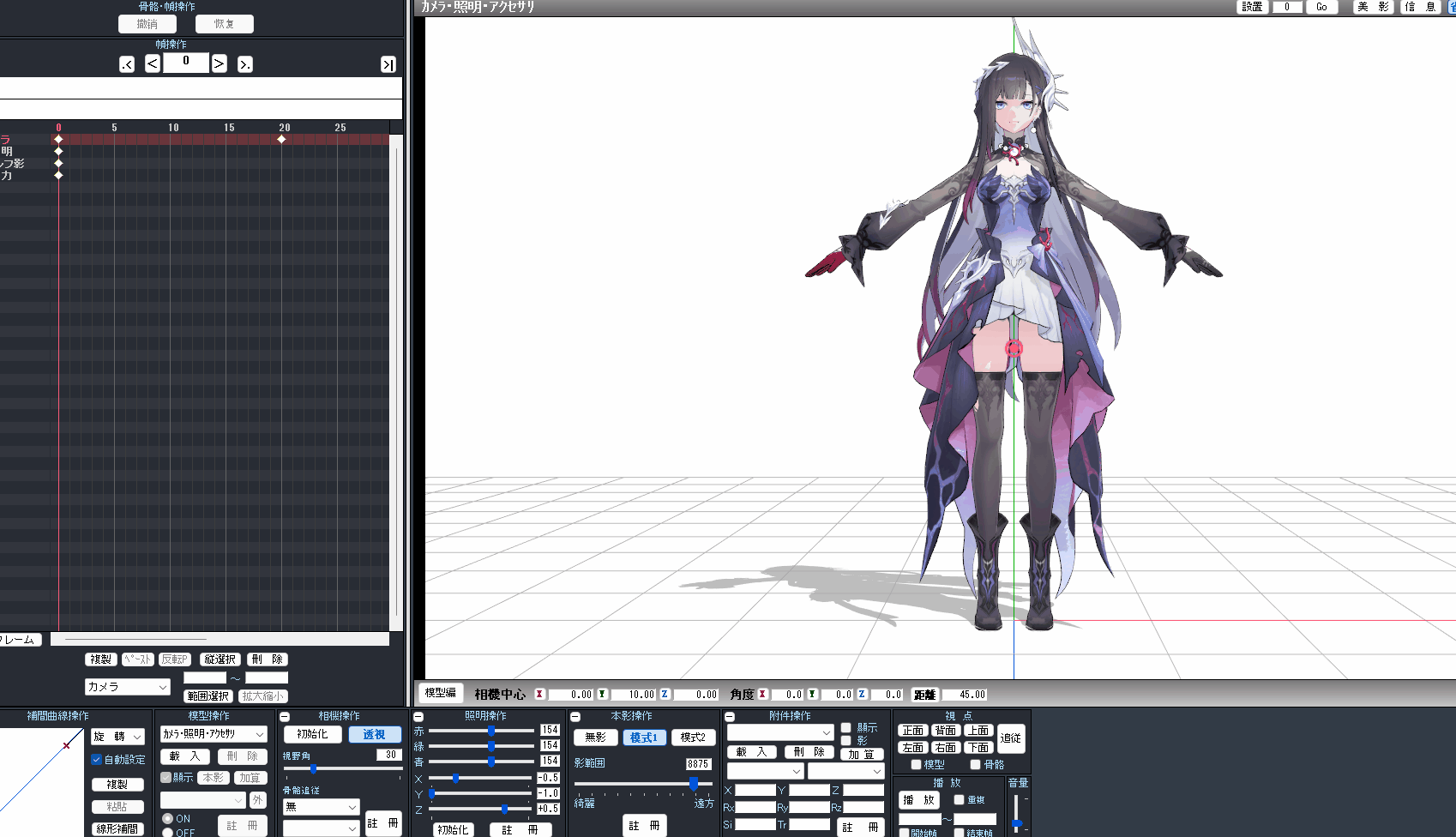1456x837 pixels.
Task: Toggle the 結束幀 checkbox
Action: pos(959,833)
